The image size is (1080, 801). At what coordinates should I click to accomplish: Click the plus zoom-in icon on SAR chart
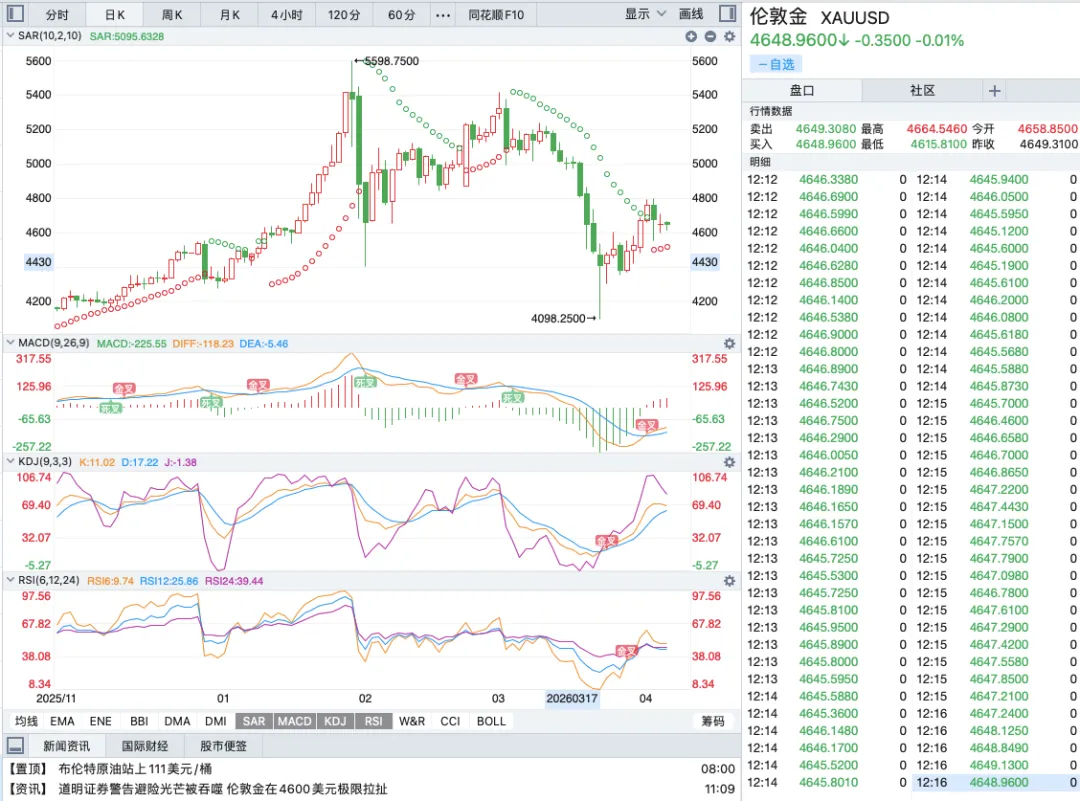pyautogui.click(x=691, y=36)
